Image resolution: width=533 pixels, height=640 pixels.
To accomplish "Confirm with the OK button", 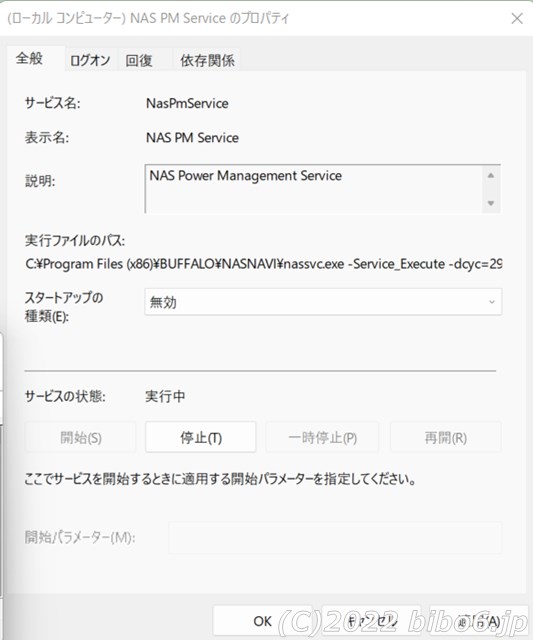I will 262,621.
